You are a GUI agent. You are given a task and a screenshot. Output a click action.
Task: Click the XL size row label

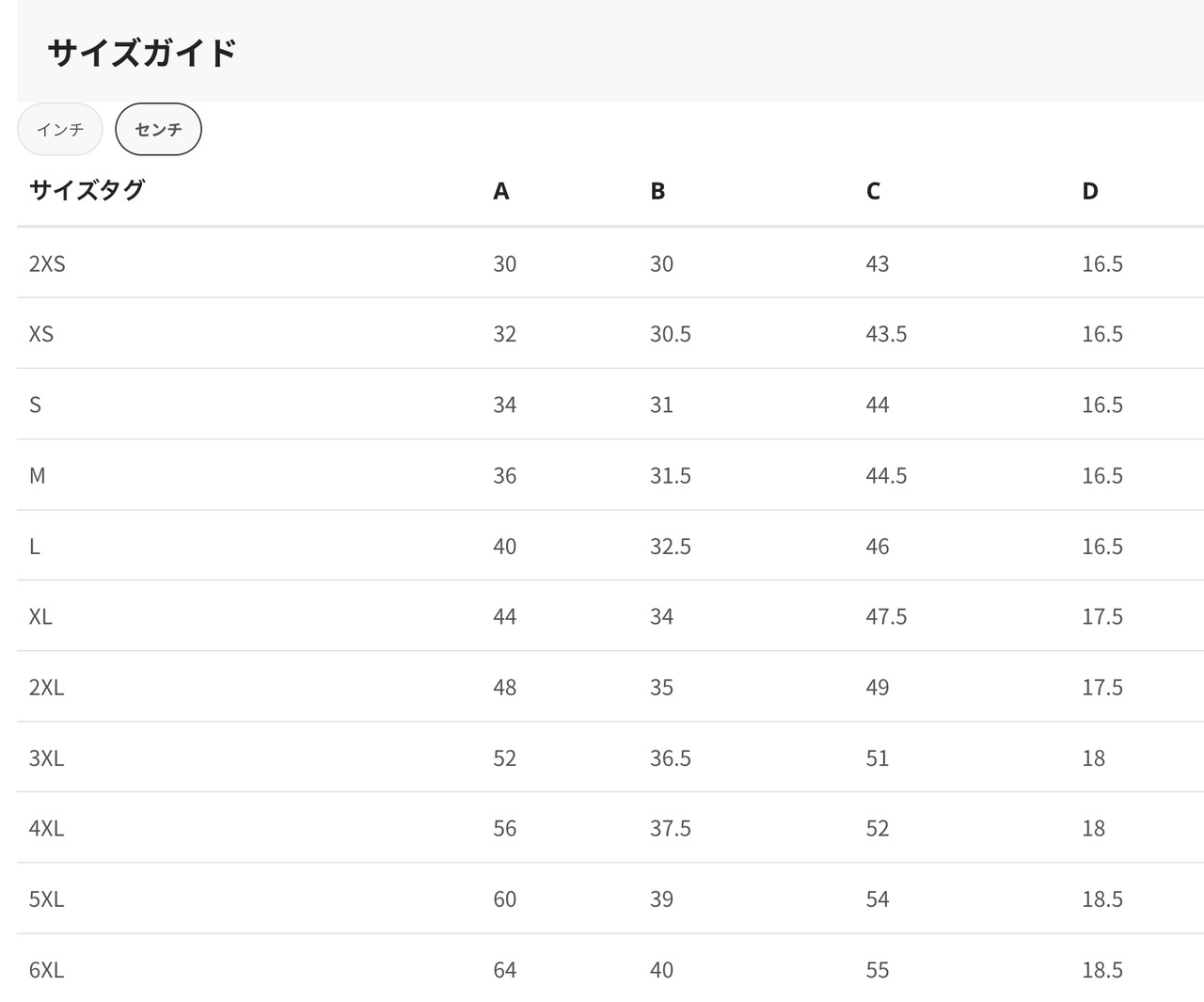(x=40, y=616)
